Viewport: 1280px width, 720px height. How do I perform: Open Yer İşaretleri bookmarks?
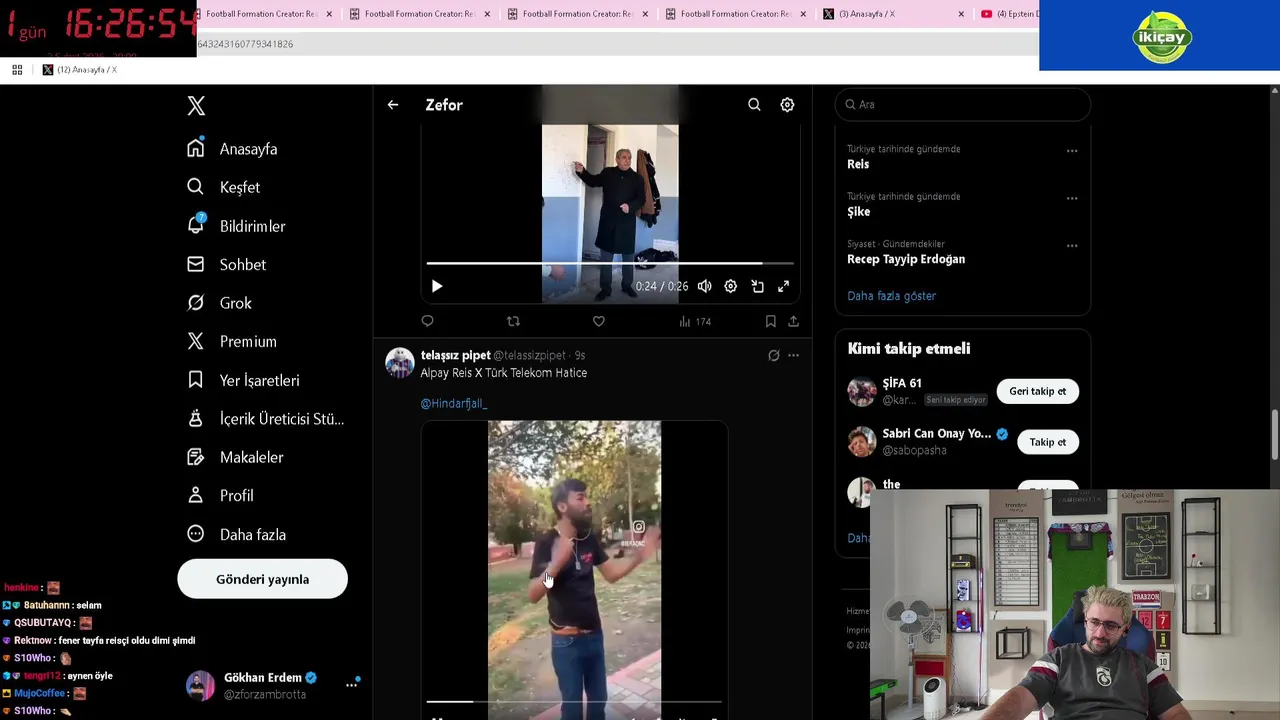[243, 380]
